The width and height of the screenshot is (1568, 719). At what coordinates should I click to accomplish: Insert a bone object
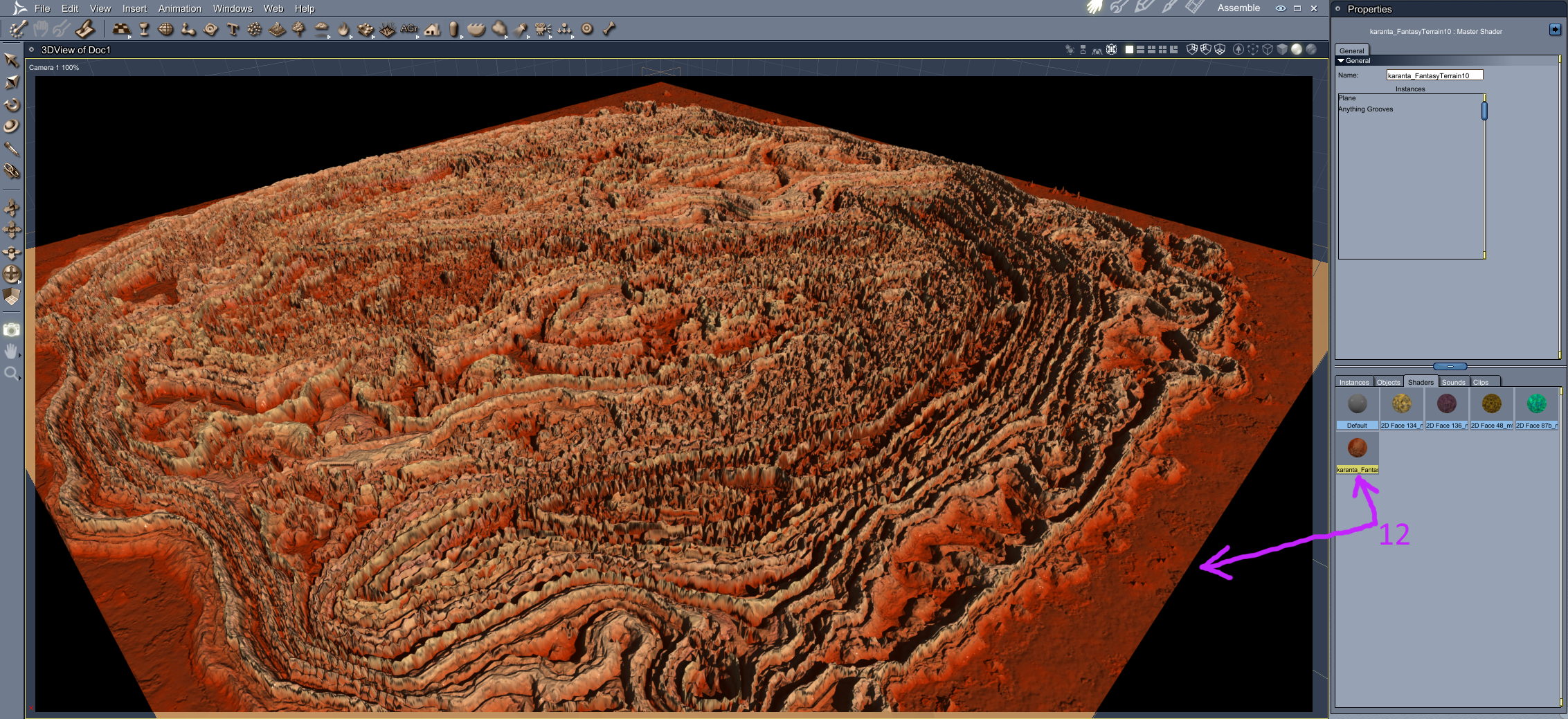[x=609, y=29]
